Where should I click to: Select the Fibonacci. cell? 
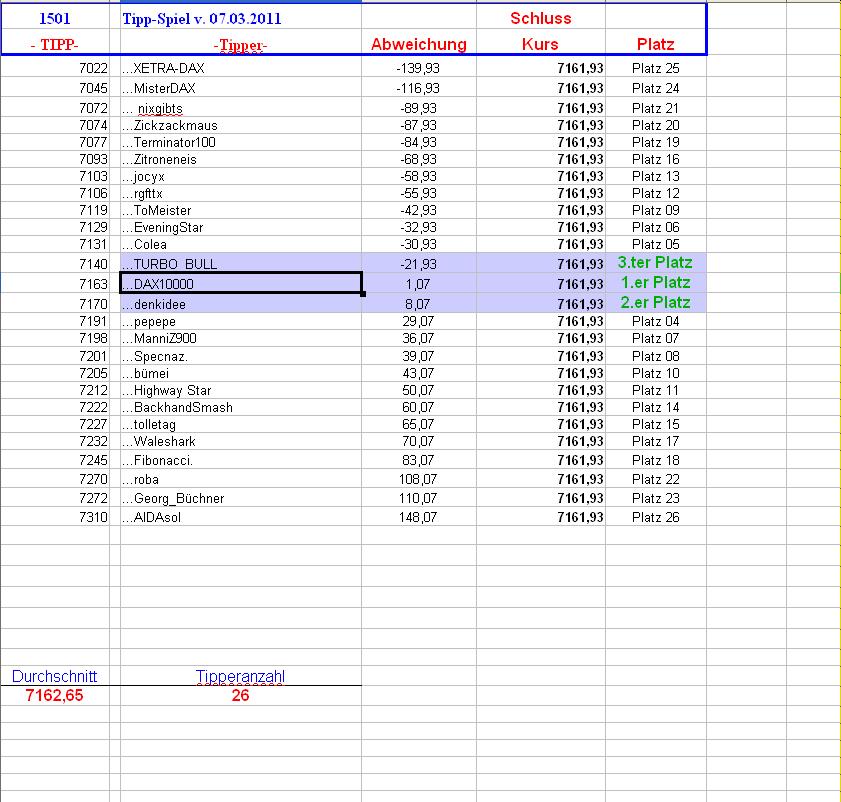(241, 460)
